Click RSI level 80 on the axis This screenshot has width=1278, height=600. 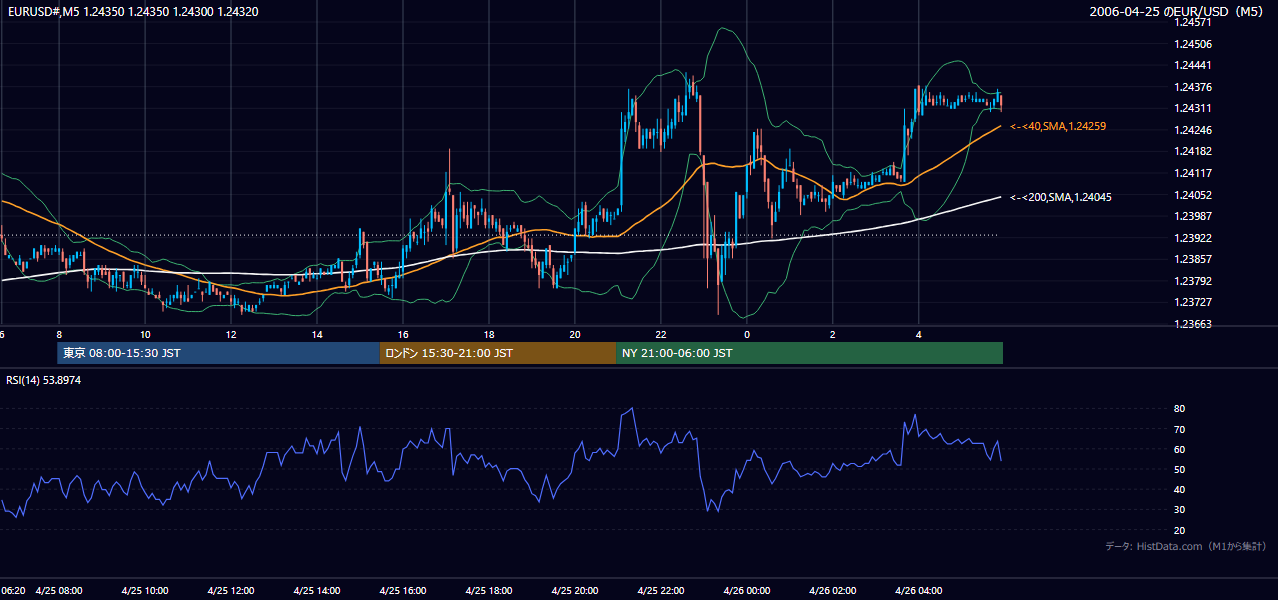click(1179, 409)
